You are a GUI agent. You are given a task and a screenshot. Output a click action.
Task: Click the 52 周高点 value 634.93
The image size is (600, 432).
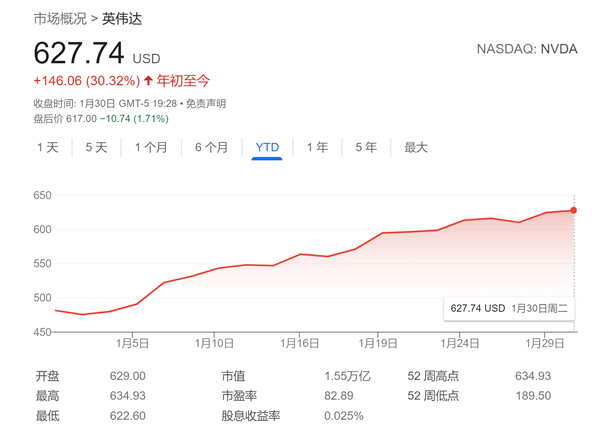click(531, 376)
